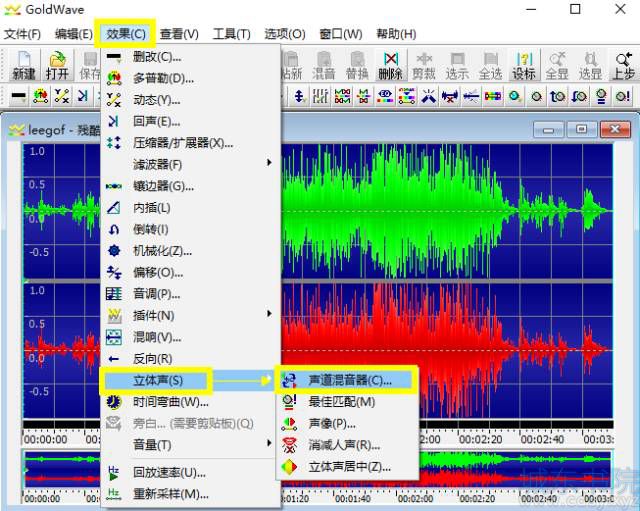Screen dimensions: 640x511
Task: Open the 工具(T) menu
Action: [x=231, y=34]
